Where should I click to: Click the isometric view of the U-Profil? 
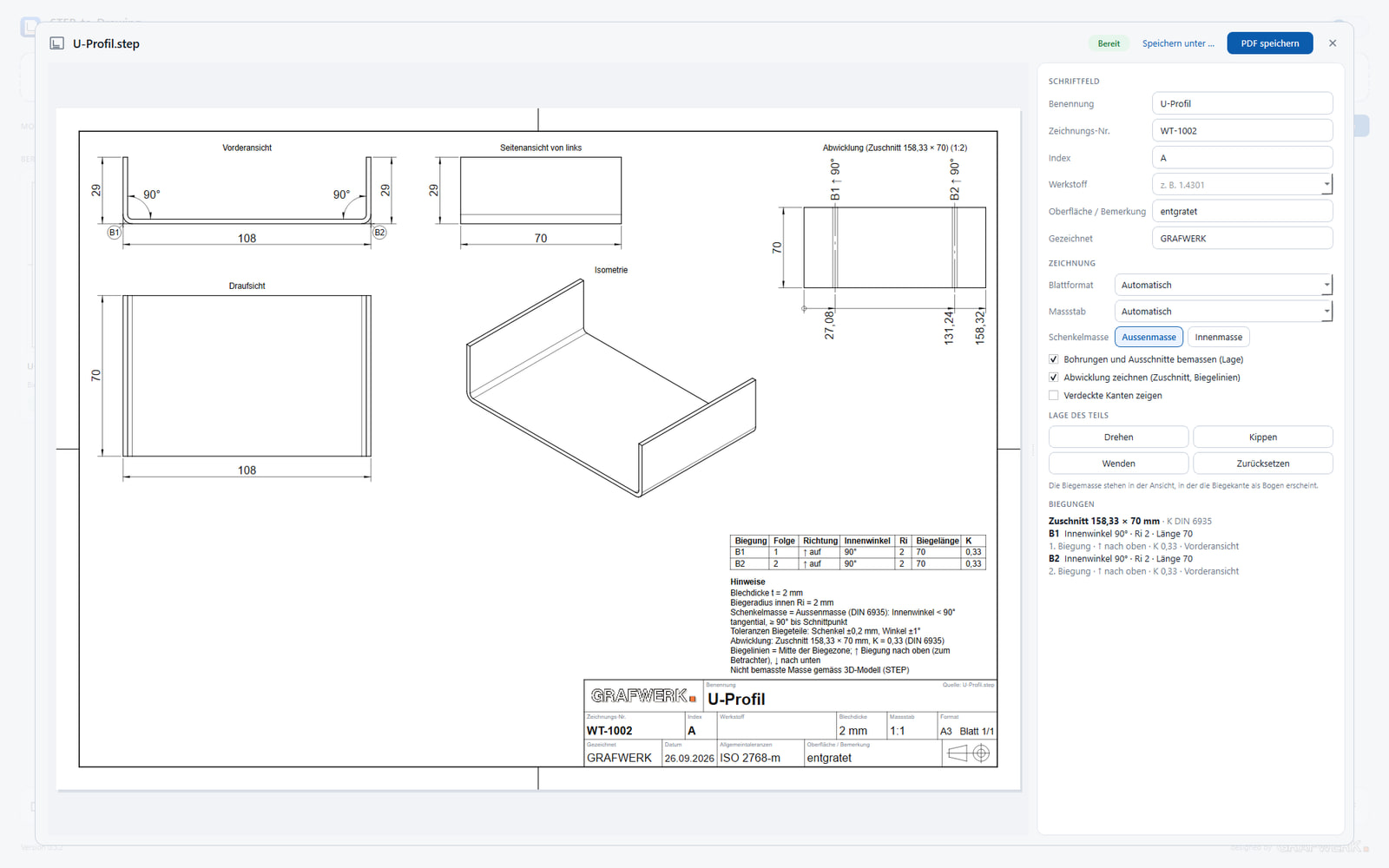click(611, 388)
